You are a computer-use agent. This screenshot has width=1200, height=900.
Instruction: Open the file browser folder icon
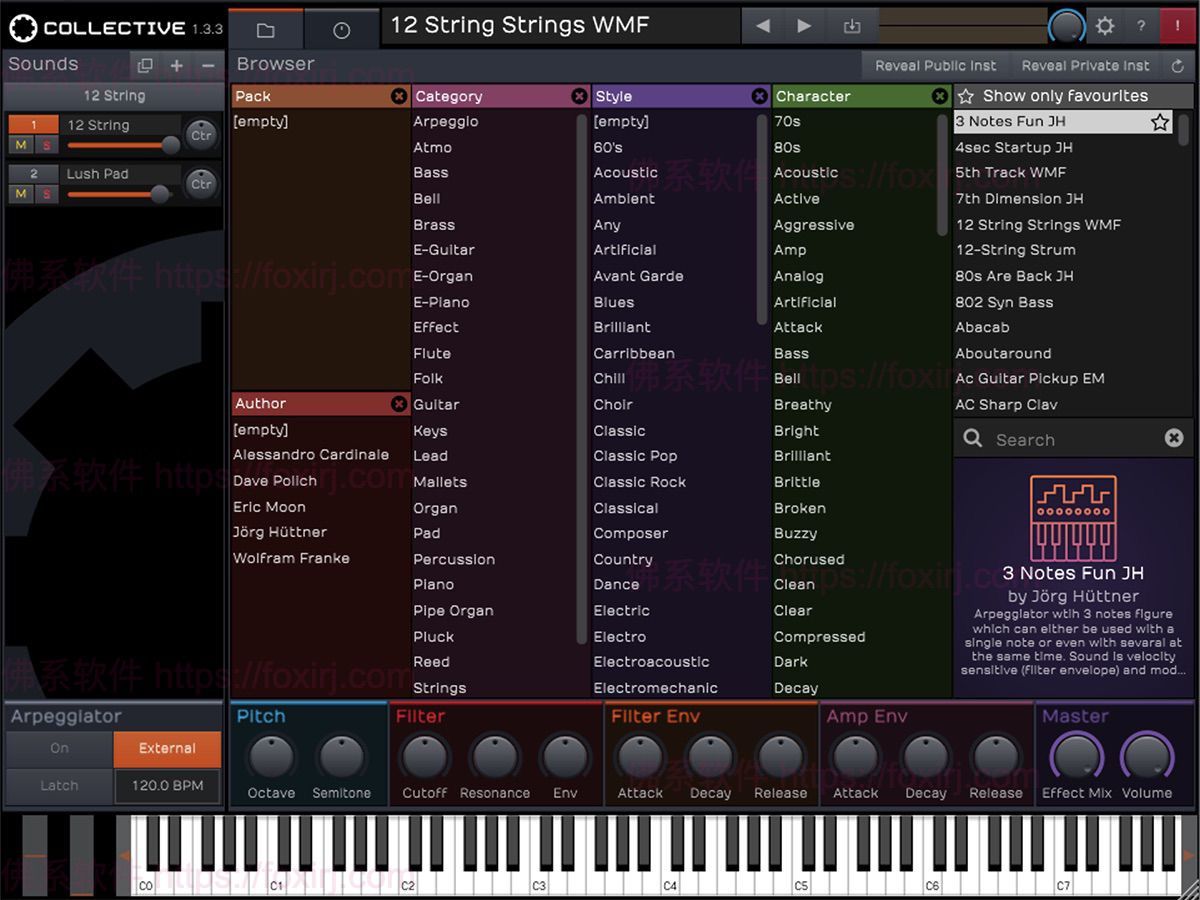[265, 27]
